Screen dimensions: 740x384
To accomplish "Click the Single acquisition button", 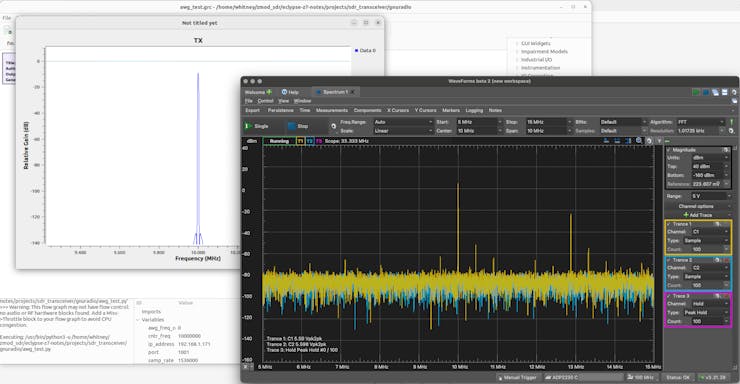I will (x=256, y=126).
